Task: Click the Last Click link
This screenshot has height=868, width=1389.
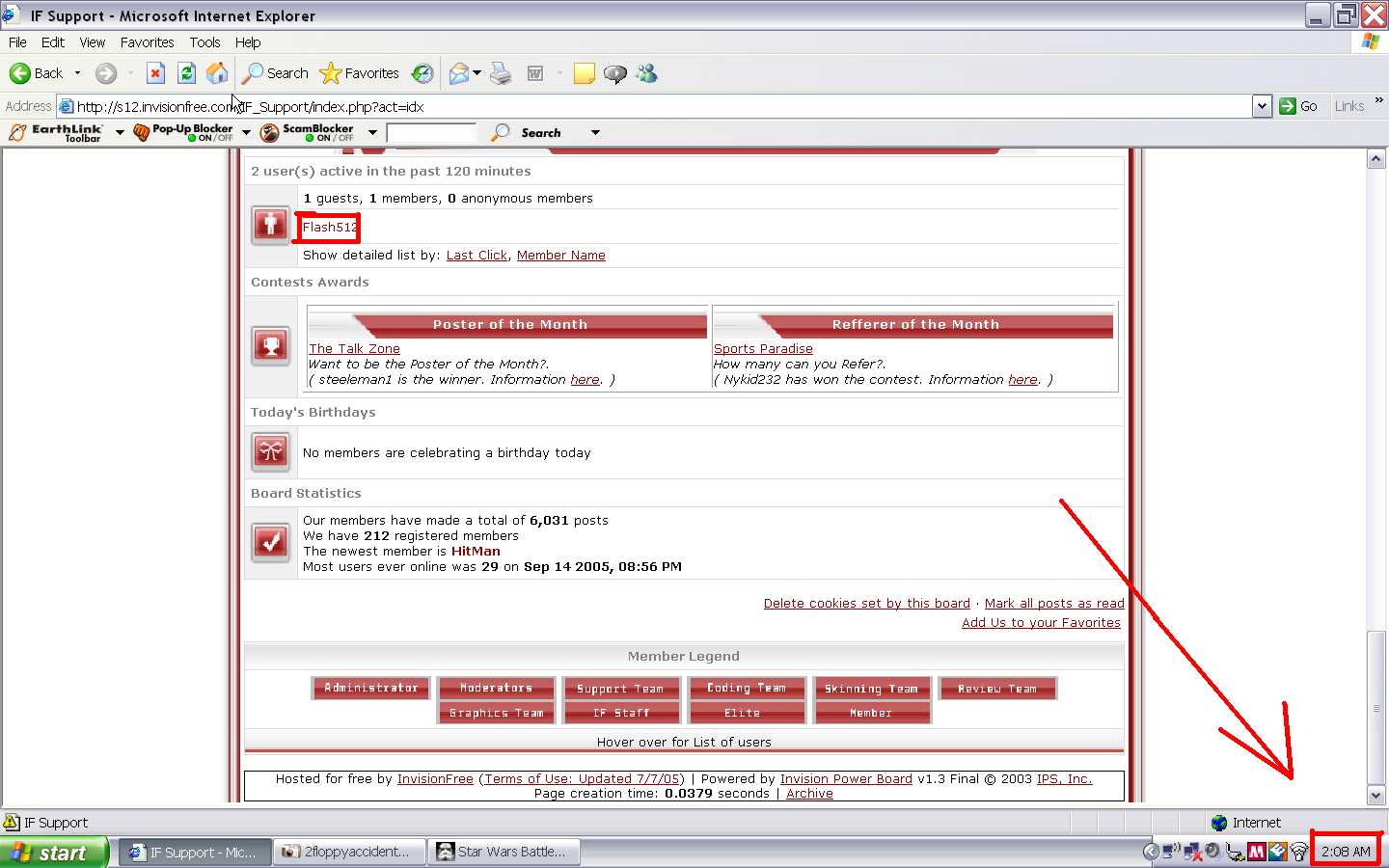Action: click(x=477, y=256)
